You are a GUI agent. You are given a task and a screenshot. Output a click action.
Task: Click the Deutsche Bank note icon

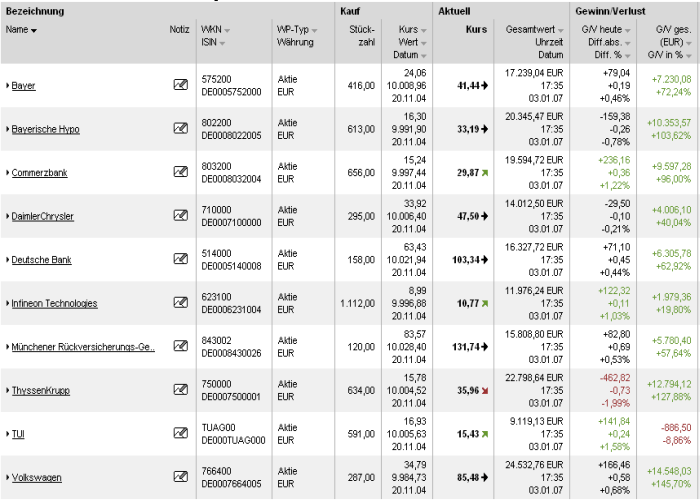click(180, 259)
